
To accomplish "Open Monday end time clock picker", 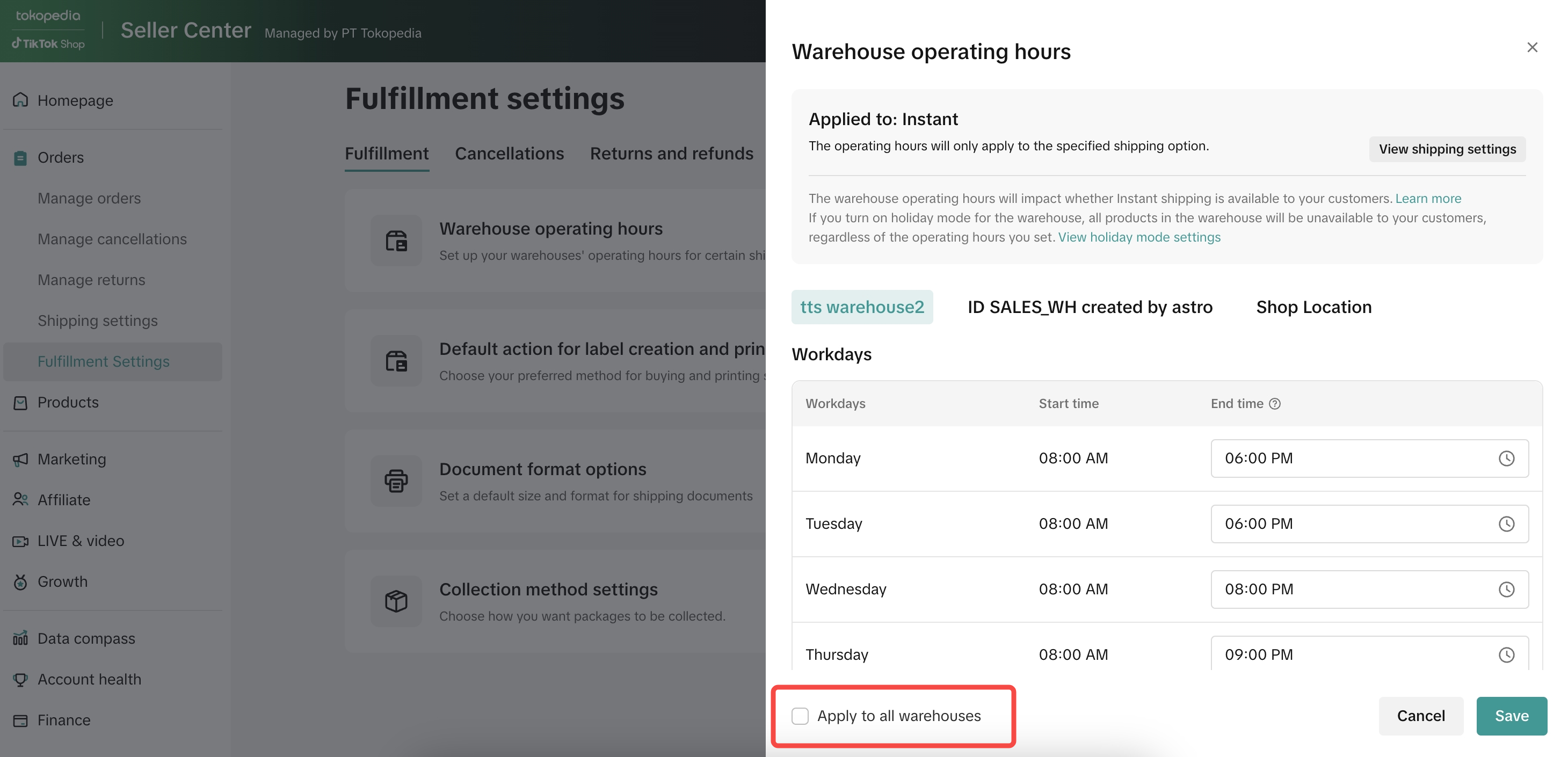I will pyautogui.click(x=1506, y=458).
